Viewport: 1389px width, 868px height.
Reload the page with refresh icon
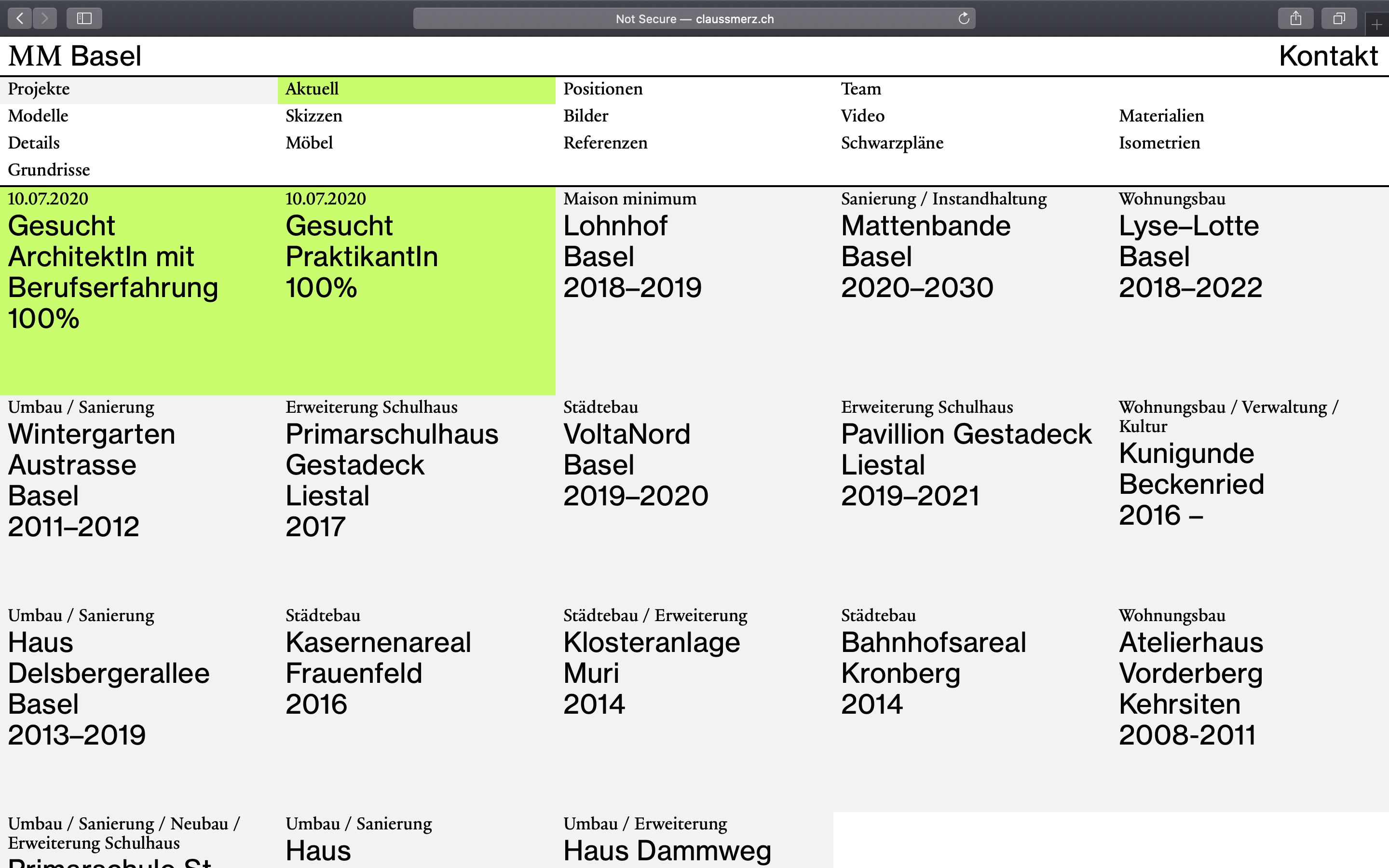coord(964,18)
